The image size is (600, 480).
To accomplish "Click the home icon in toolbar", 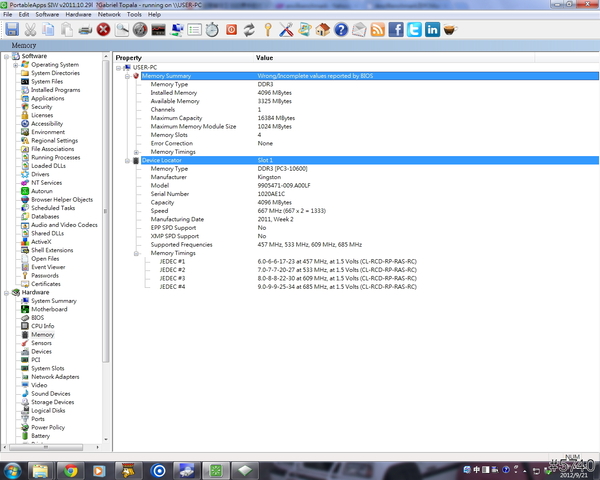I will (323, 30).
